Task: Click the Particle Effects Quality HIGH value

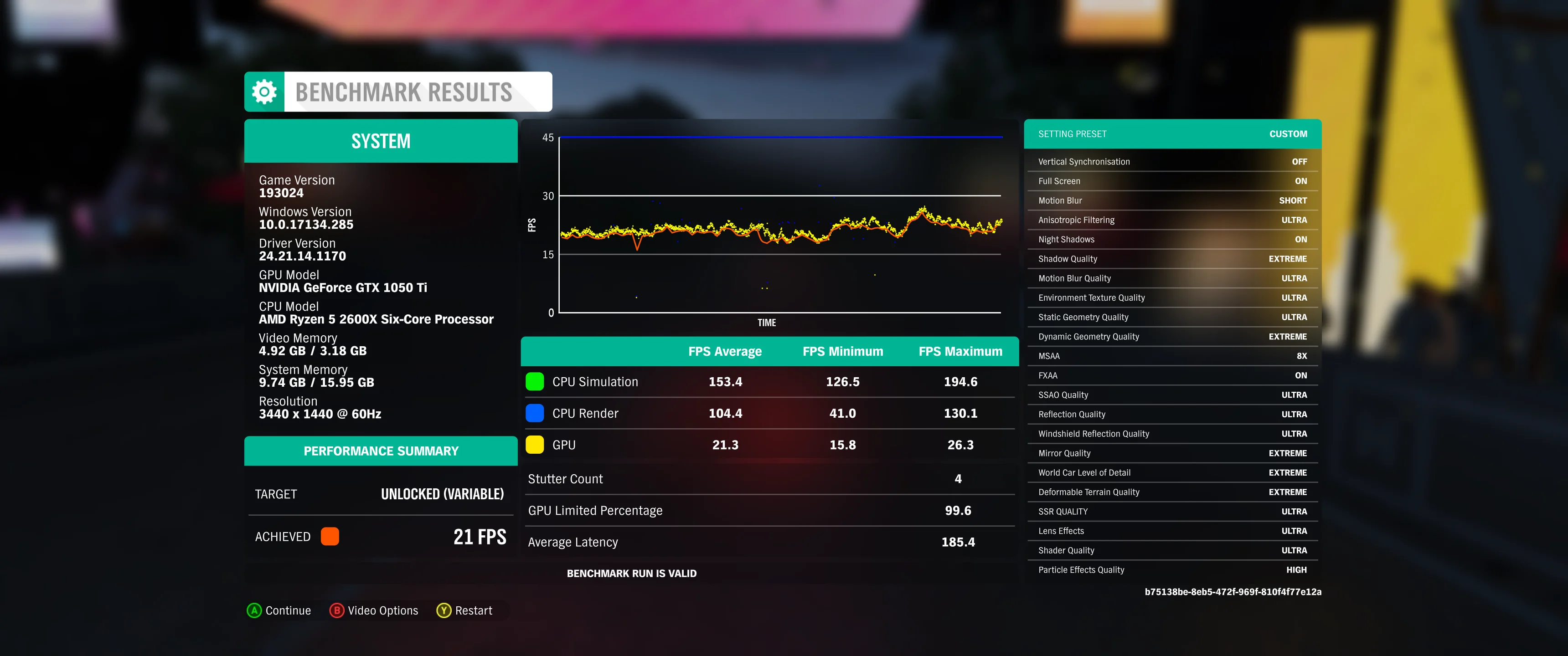Action: [1296, 569]
